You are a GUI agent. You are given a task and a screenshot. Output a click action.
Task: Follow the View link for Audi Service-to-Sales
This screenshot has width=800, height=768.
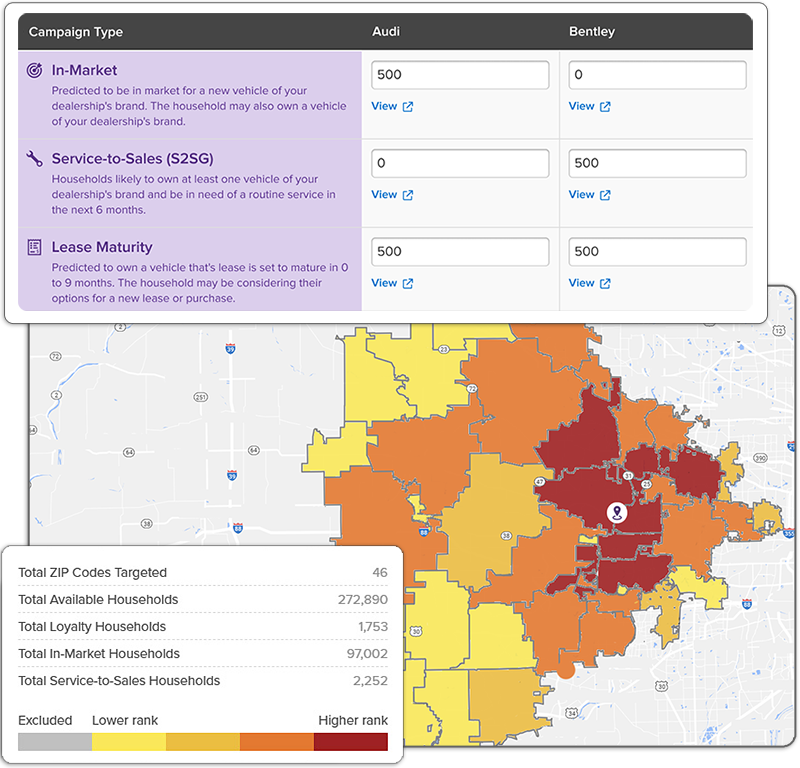pyautogui.click(x=384, y=194)
